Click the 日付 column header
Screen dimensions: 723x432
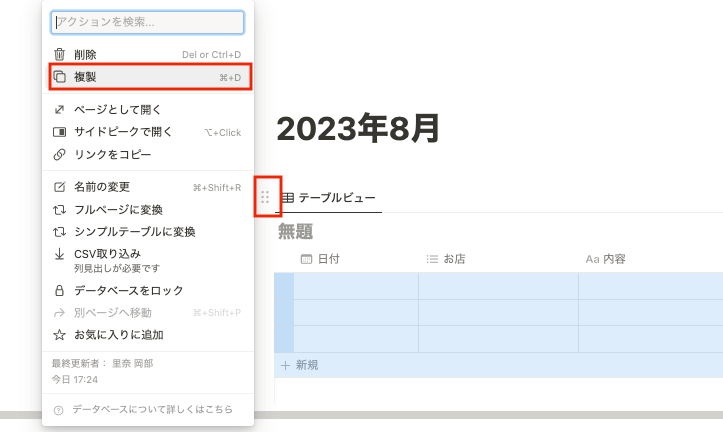[328, 259]
